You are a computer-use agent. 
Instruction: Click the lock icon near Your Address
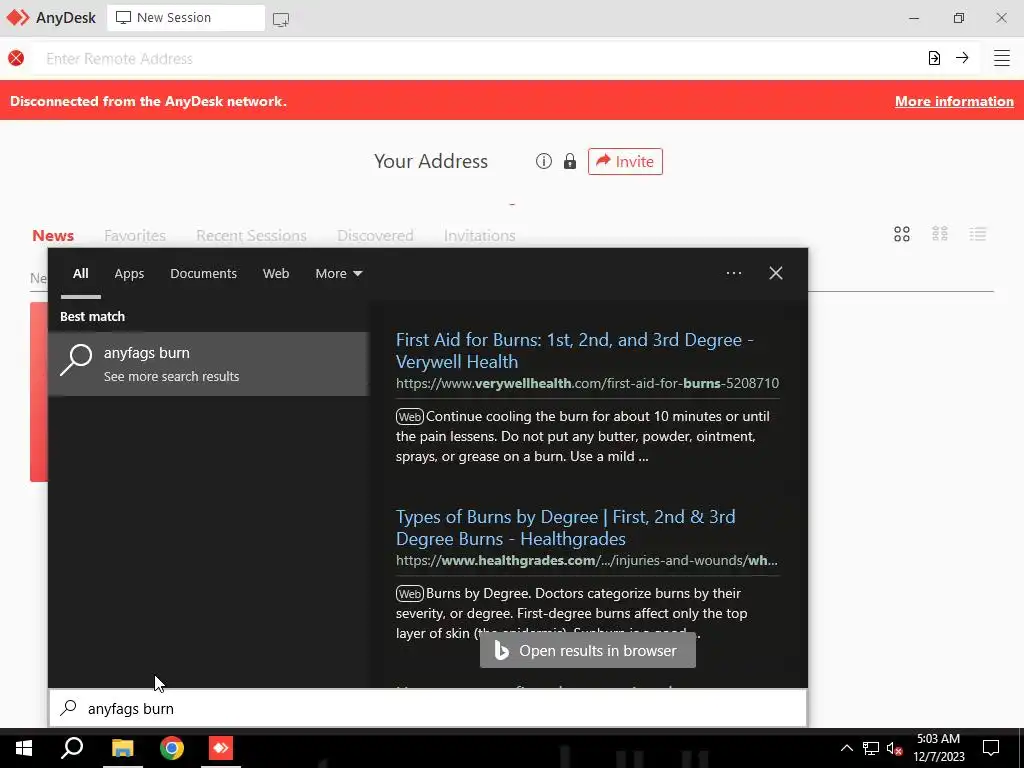pyautogui.click(x=569, y=161)
